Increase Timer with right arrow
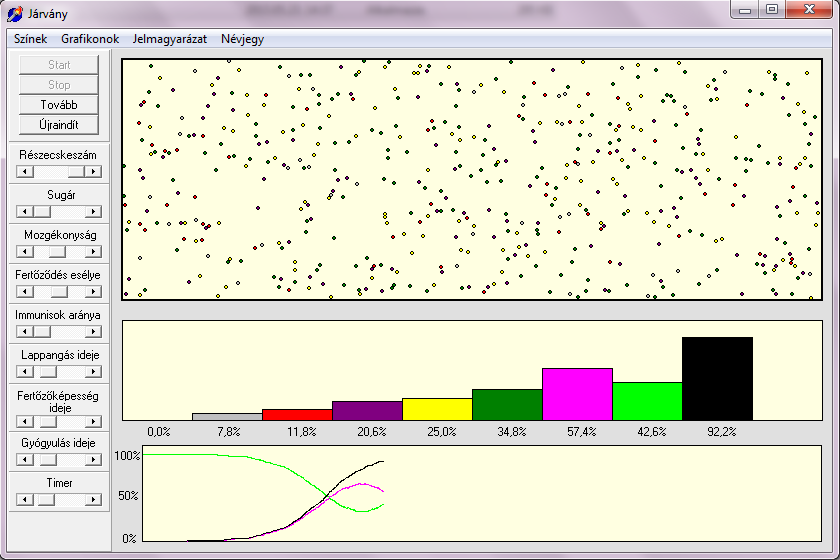Image resolution: width=840 pixels, height=560 pixels. coord(93,499)
